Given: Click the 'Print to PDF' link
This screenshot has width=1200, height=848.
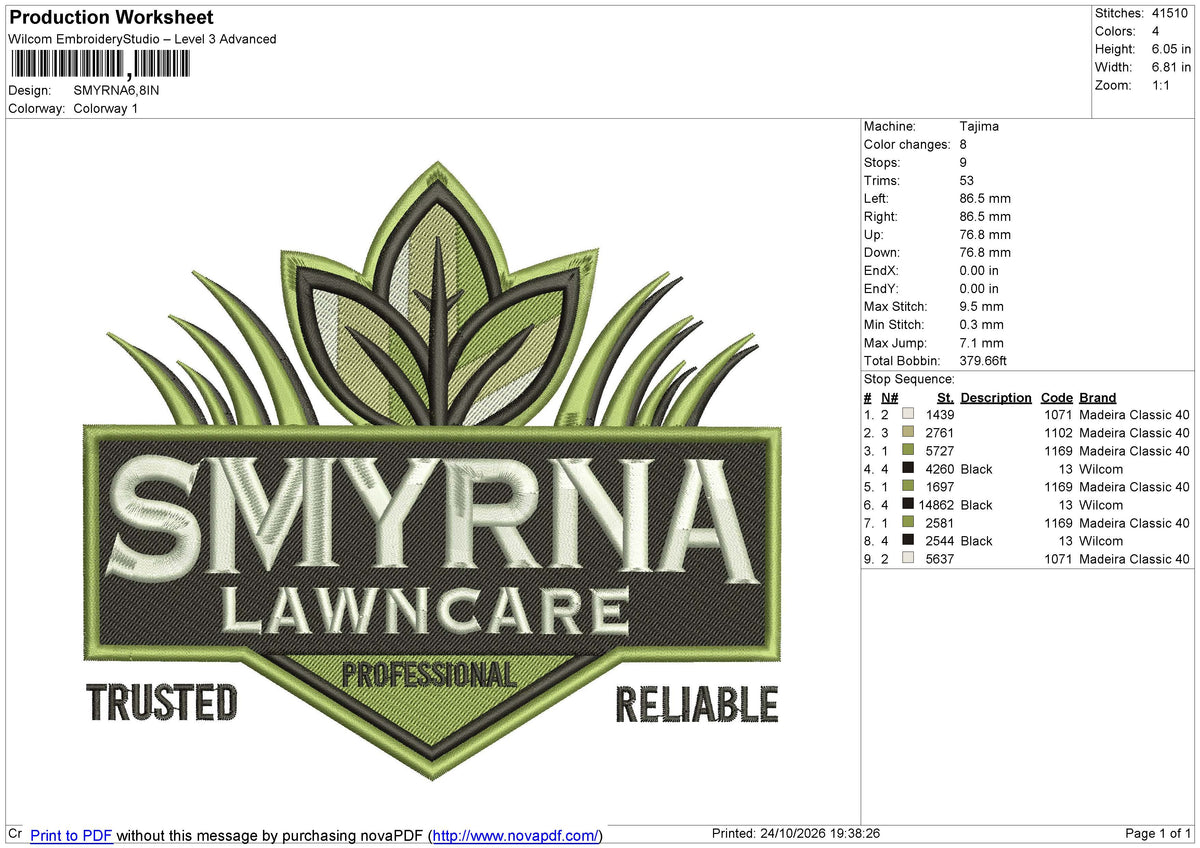Looking at the screenshot, I should coord(71,835).
